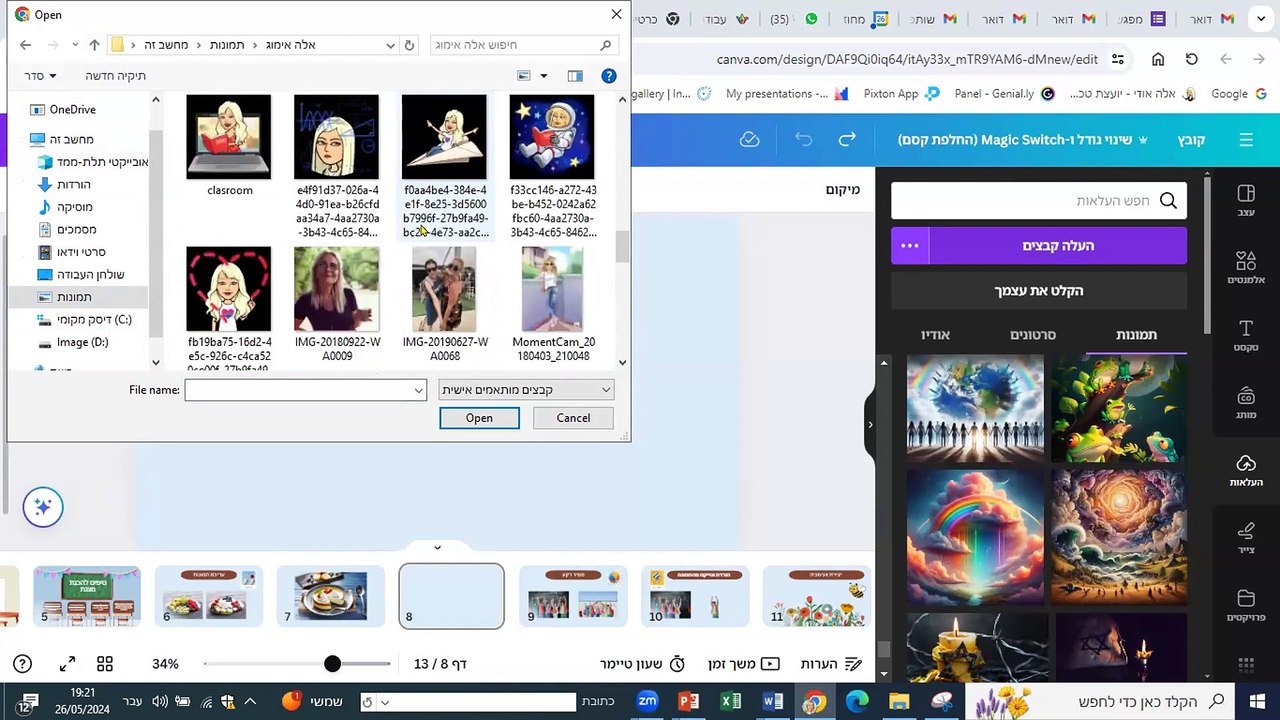Screen dimensions: 1280x720
Task: Switch to the תמונות images tab in uploads
Action: point(1136,335)
